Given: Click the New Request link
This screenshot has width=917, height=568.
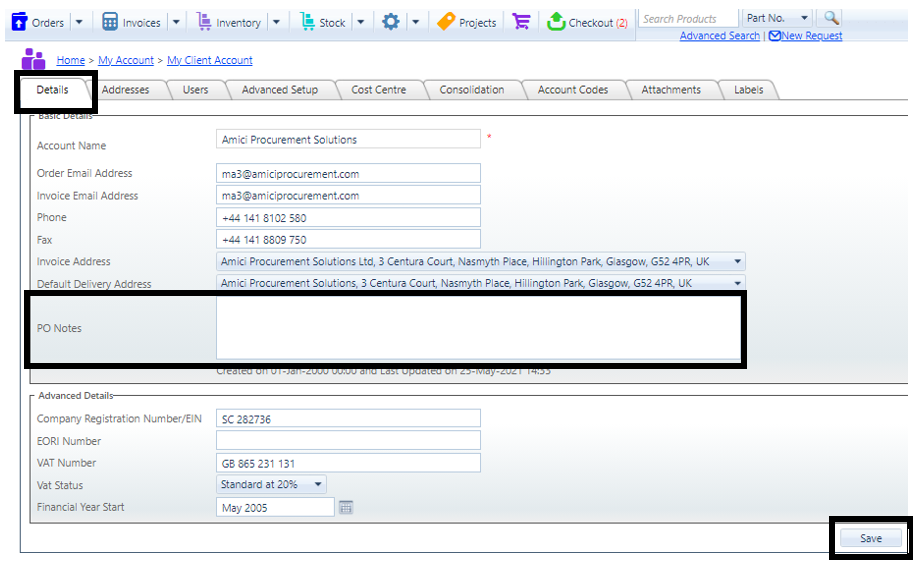Looking at the screenshot, I should coord(812,36).
